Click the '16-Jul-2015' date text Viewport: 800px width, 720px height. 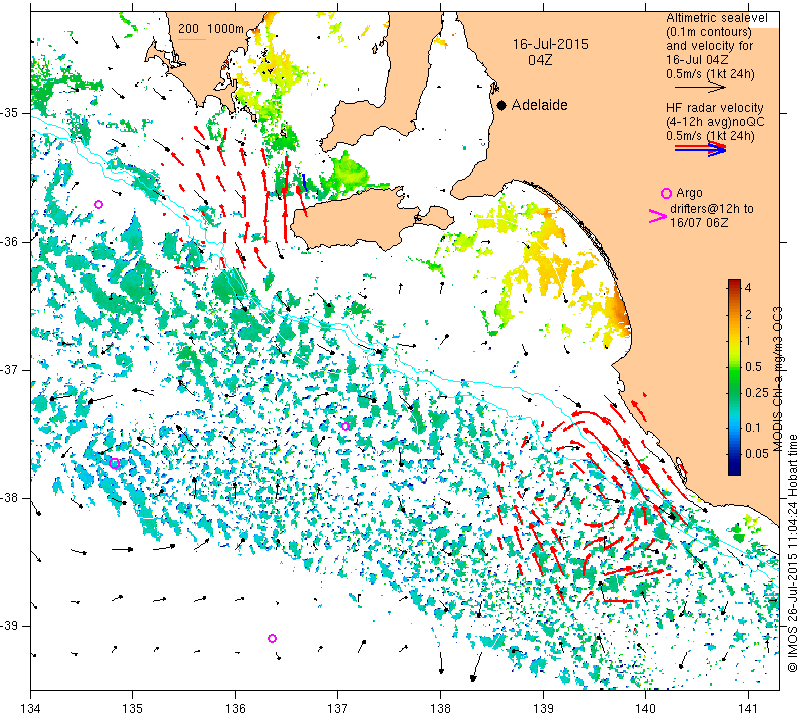pyautogui.click(x=551, y=44)
